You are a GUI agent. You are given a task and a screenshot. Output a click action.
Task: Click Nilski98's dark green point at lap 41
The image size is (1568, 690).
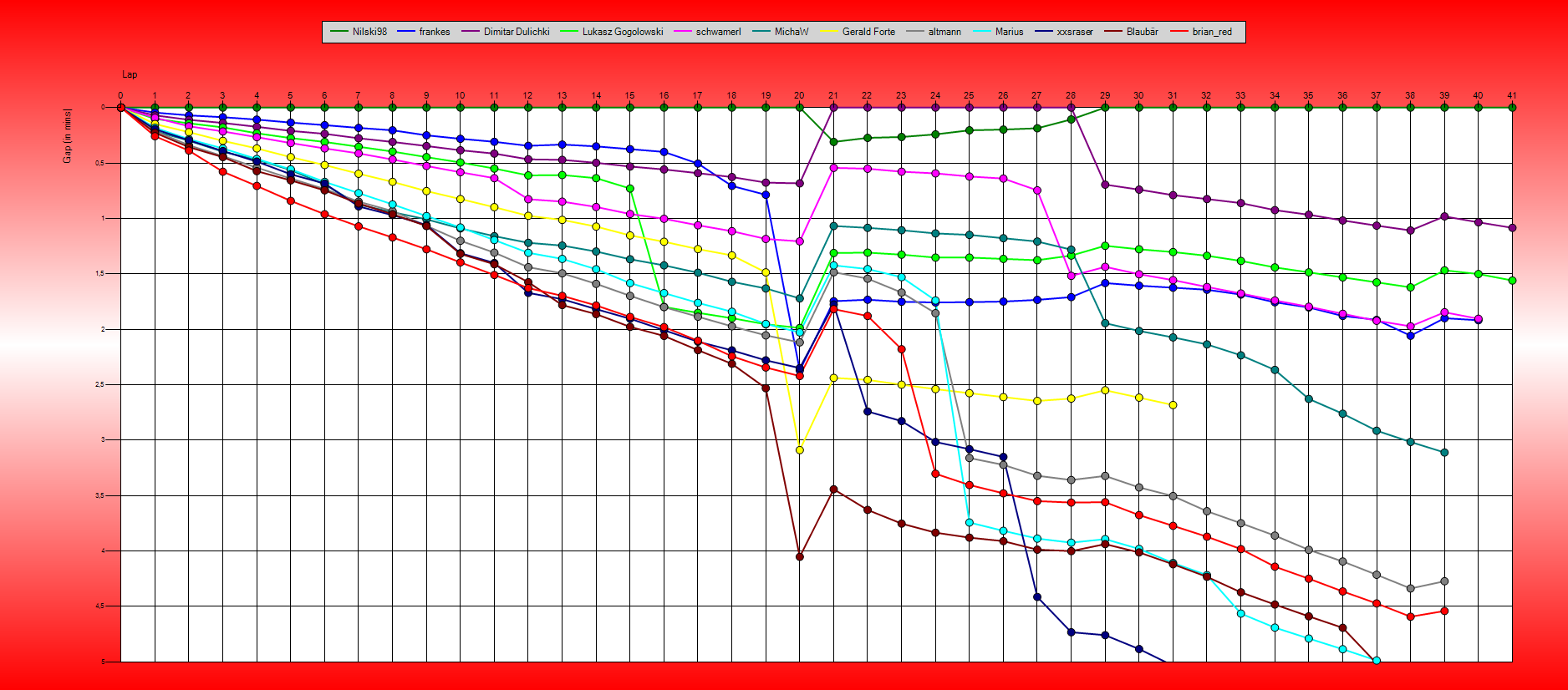point(1512,107)
